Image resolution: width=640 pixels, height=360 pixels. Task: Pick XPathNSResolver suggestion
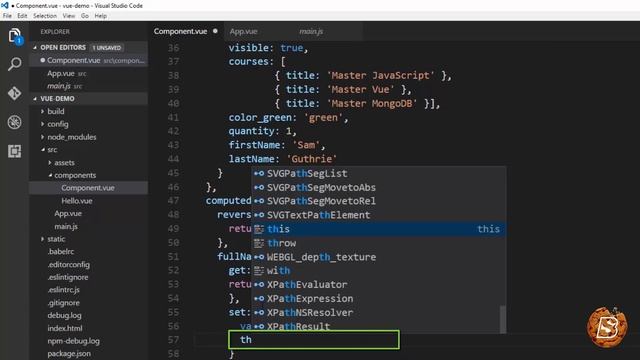tap(378, 312)
